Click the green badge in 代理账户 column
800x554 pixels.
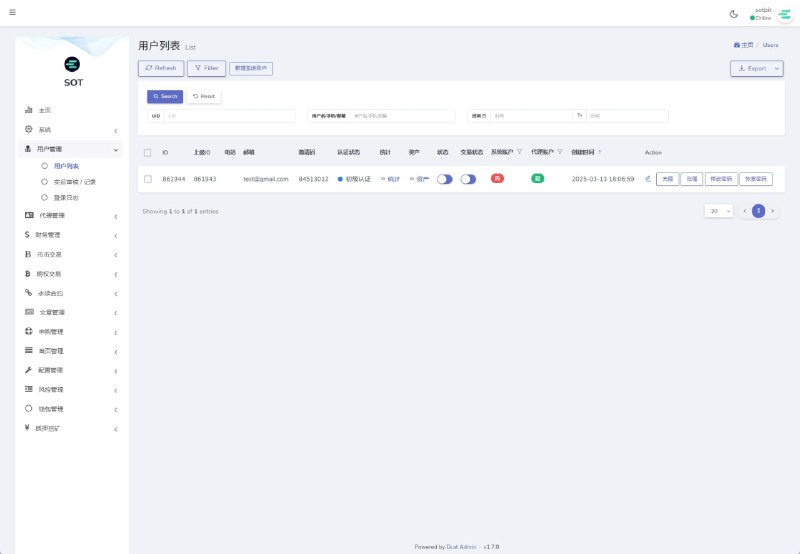pyautogui.click(x=537, y=178)
